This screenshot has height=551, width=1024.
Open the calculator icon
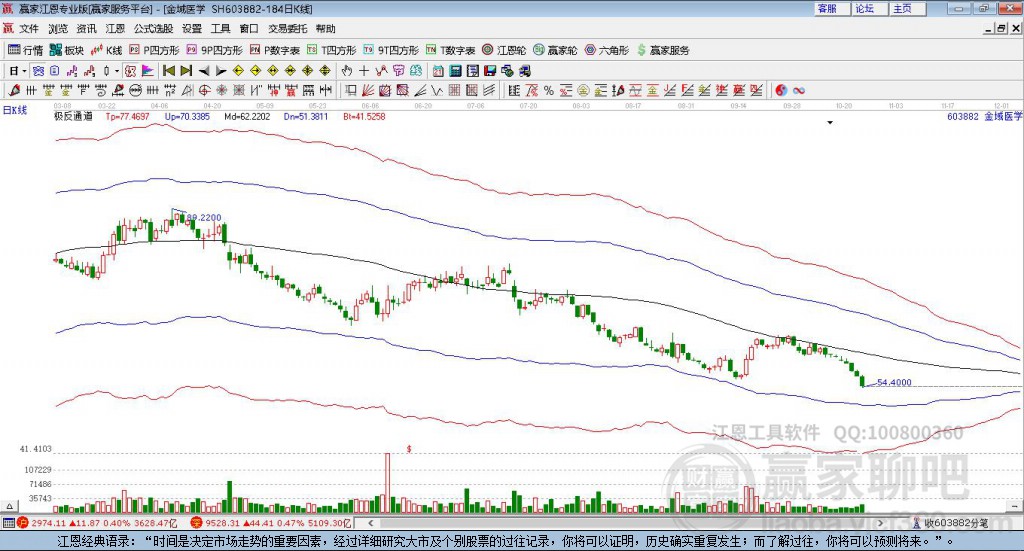(x=455, y=71)
